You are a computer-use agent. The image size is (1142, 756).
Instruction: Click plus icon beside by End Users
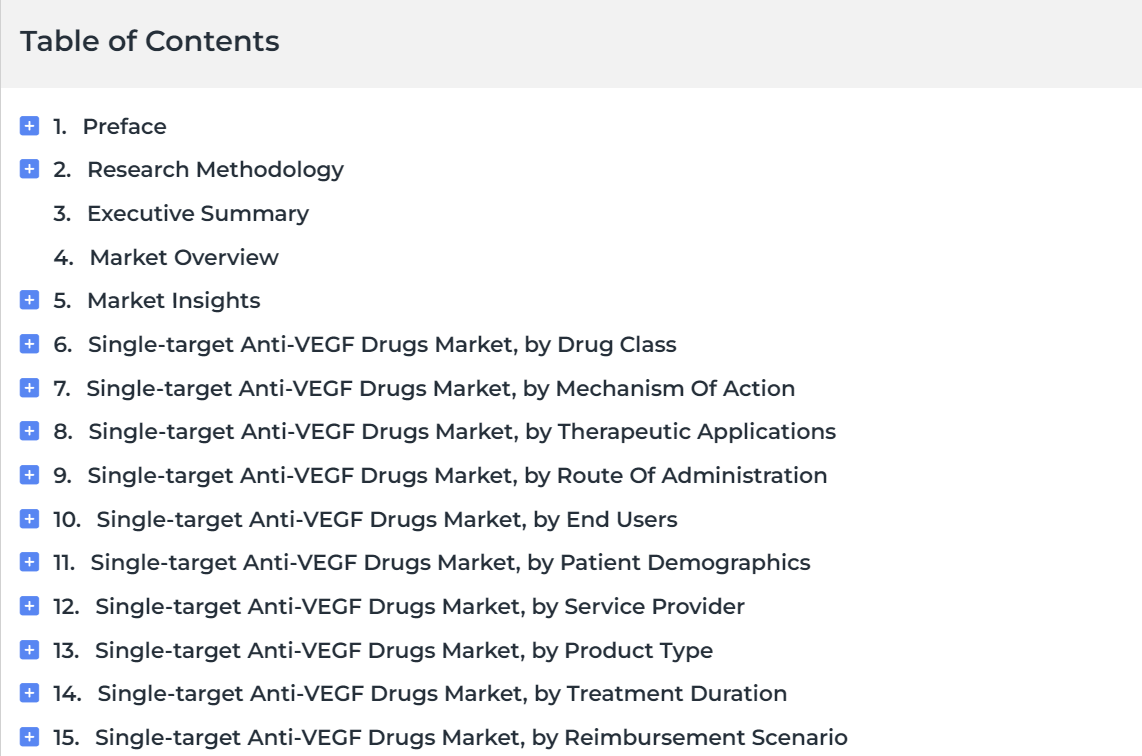[x=29, y=519]
